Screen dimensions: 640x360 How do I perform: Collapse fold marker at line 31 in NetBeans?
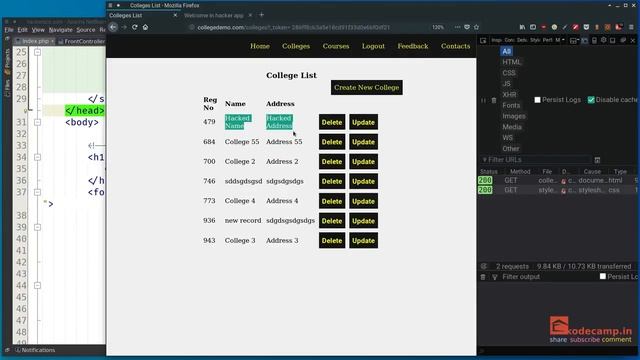pos(38,122)
